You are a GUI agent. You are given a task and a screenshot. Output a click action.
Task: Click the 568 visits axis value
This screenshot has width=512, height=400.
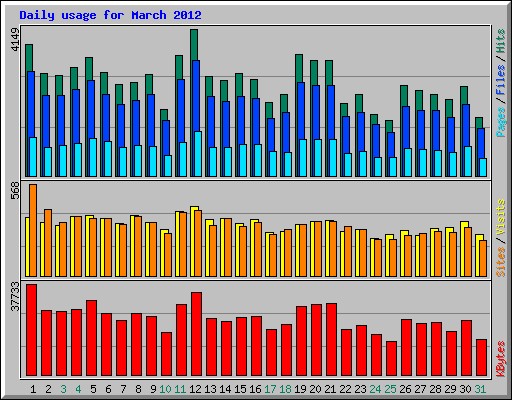[15, 191]
